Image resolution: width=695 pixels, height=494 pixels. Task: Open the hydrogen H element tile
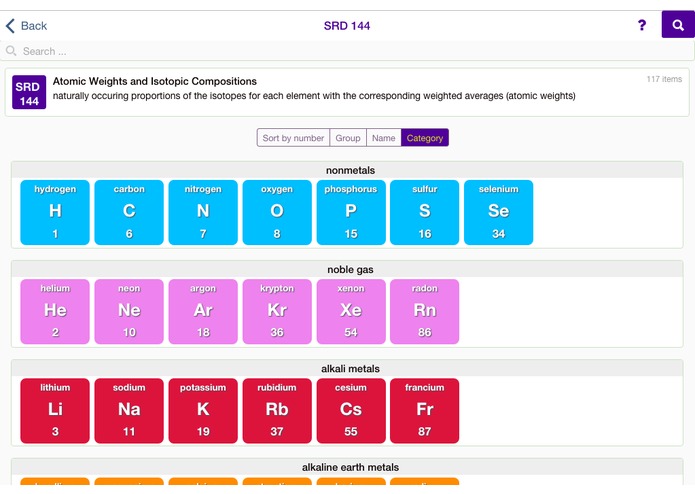click(x=55, y=212)
